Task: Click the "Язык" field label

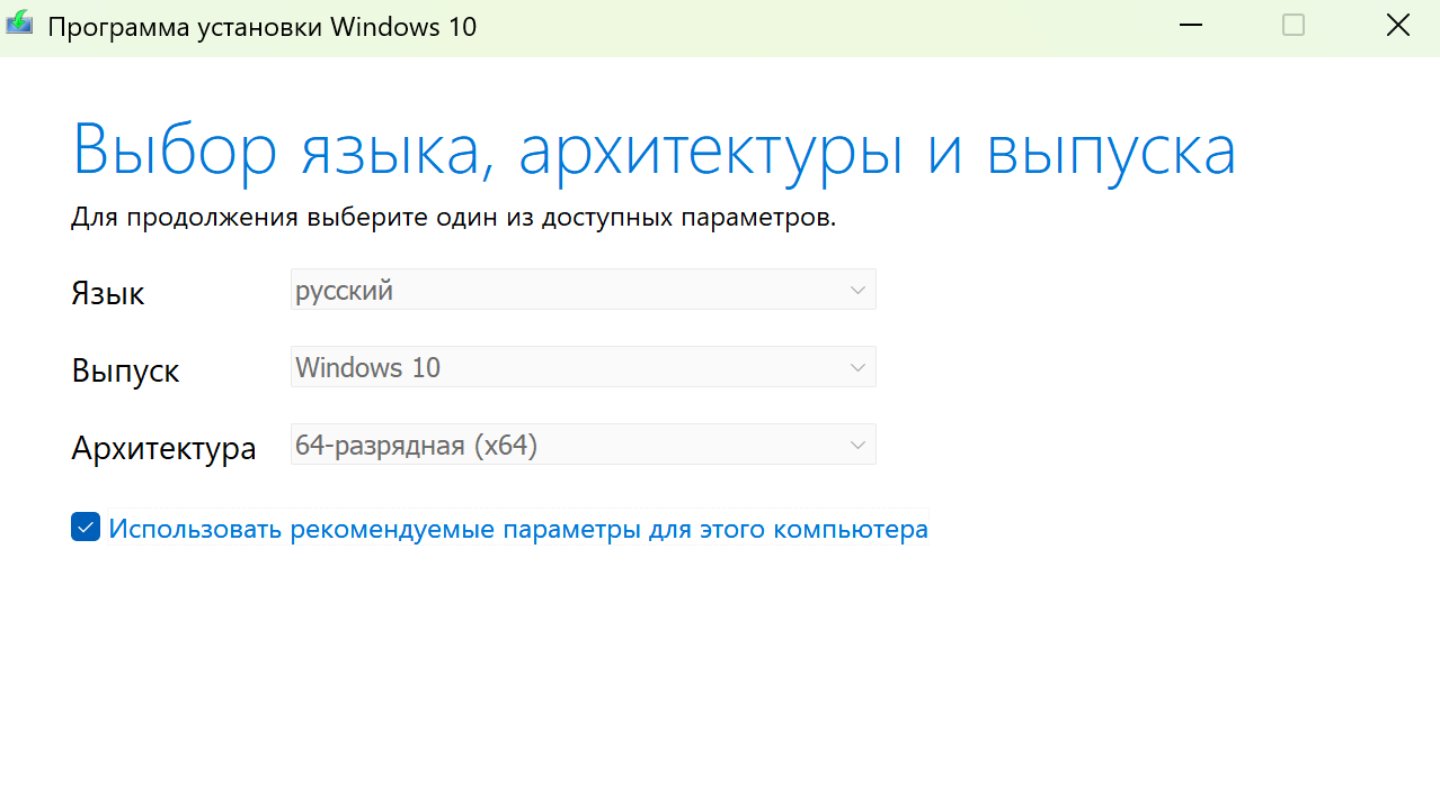Action: [108, 293]
